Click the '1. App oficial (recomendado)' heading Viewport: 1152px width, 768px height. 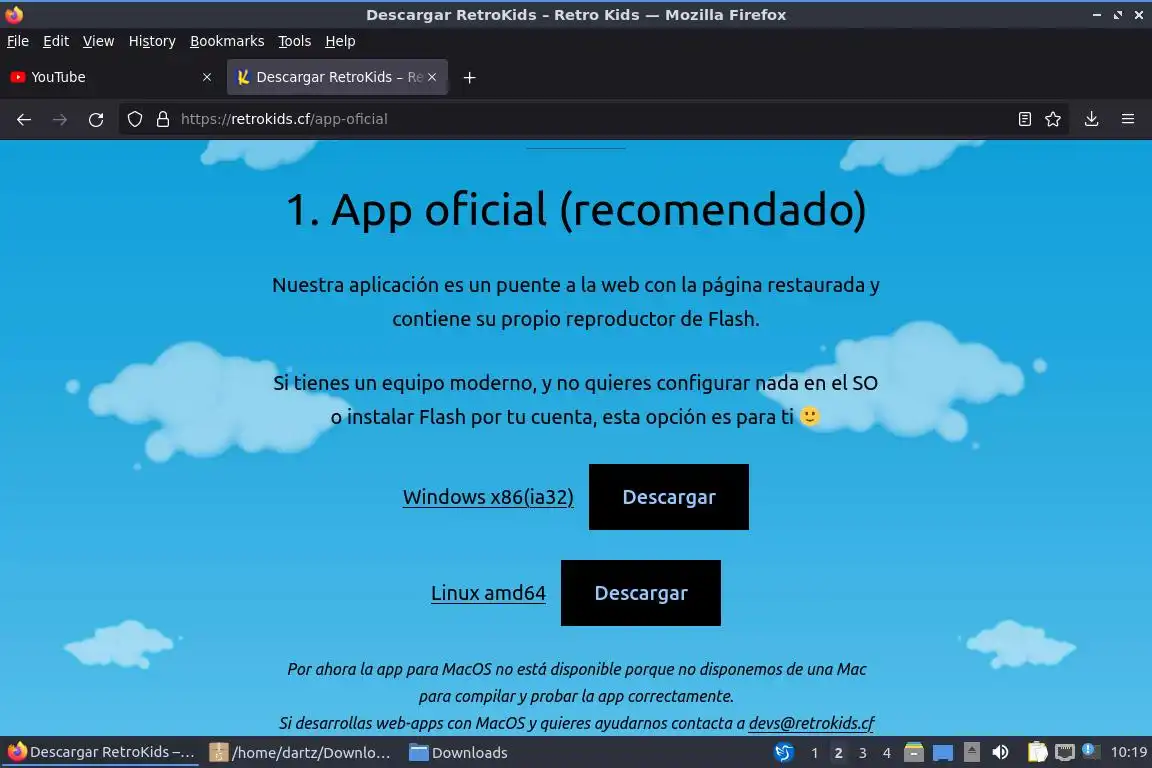coord(576,209)
